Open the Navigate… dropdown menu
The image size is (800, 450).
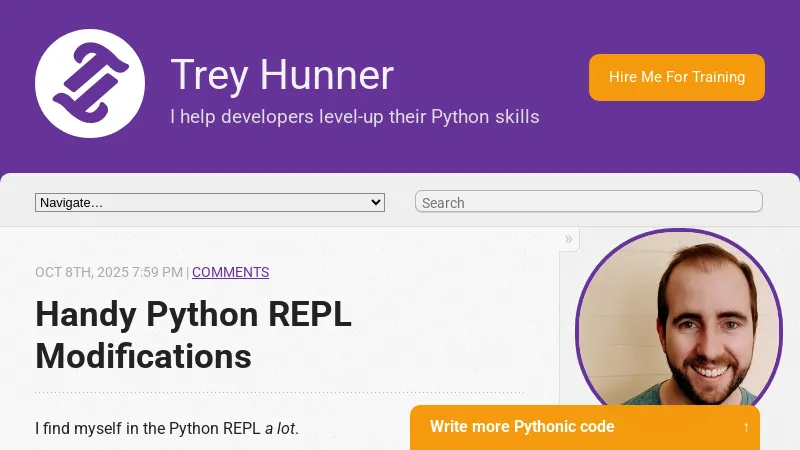tap(209, 202)
